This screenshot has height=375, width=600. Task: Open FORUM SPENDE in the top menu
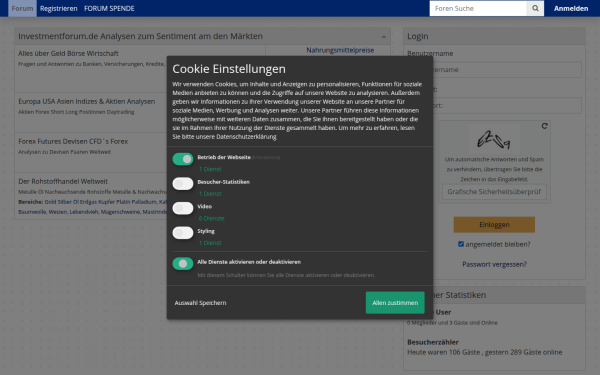tap(109, 8)
